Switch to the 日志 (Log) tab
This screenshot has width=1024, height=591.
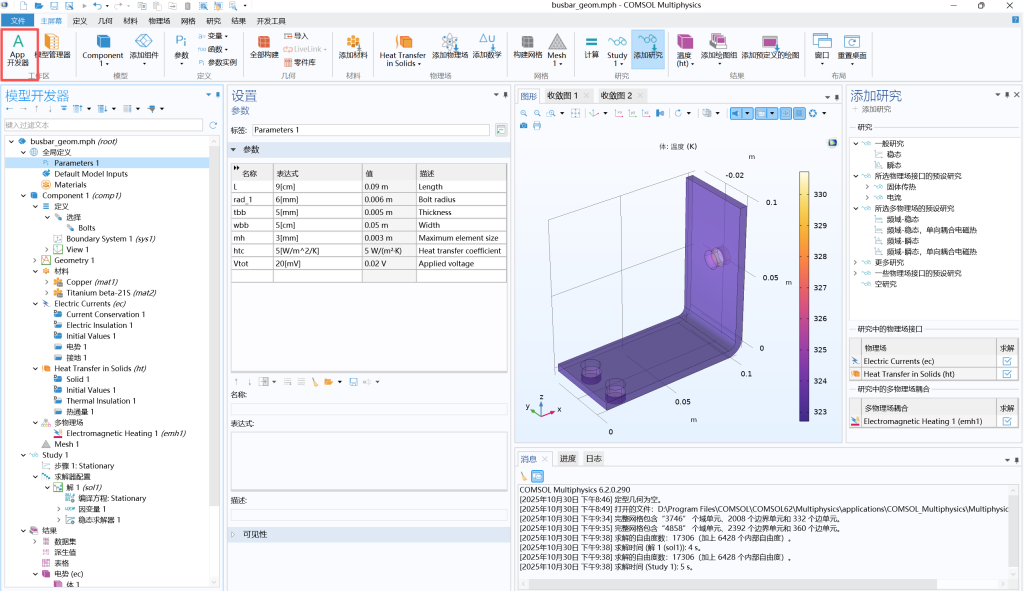click(594, 458)
